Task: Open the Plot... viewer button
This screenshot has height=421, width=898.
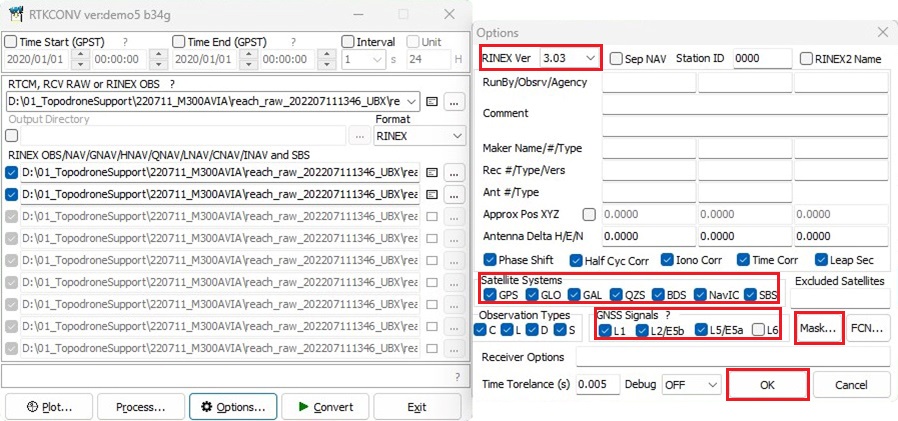Action: point(49,407)
